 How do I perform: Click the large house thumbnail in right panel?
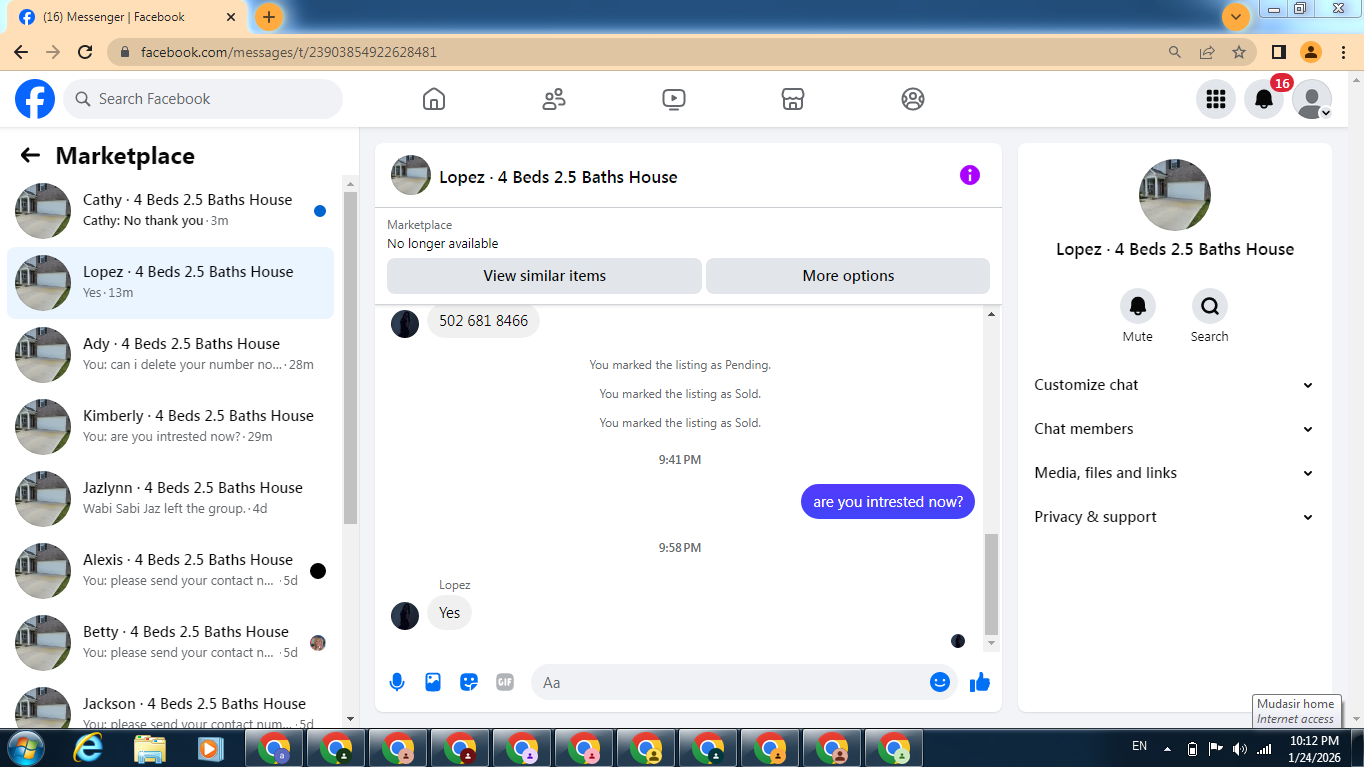coord(1175,195)
